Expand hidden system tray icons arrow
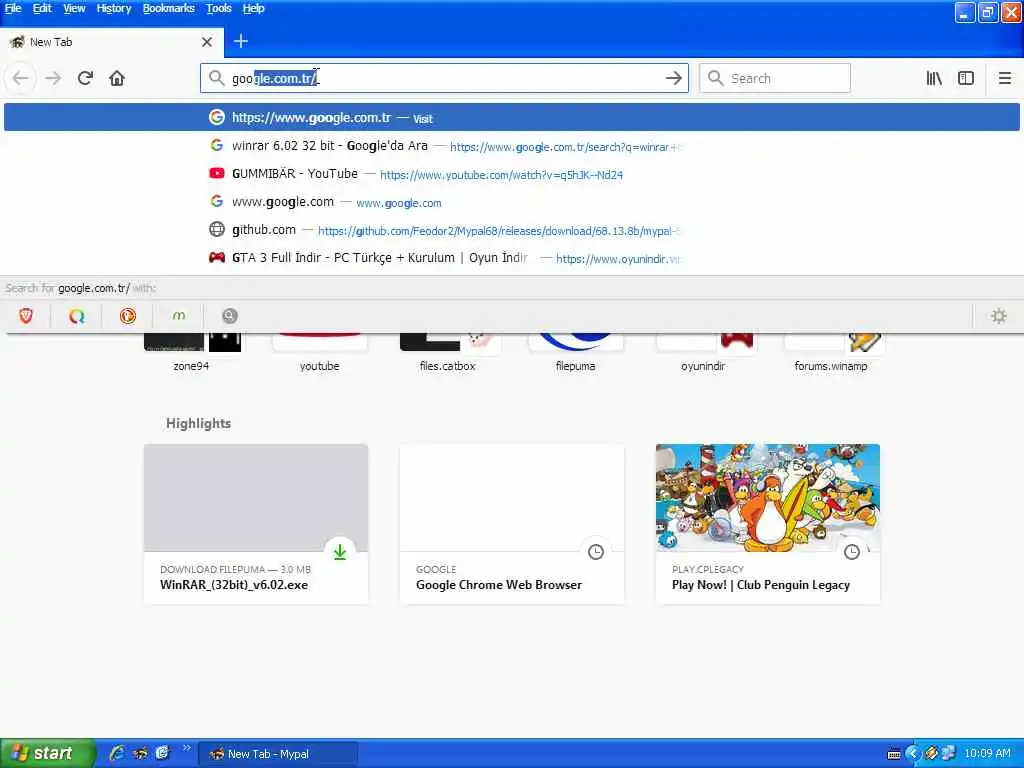1024x768 pixels. [x=913, y=754]
